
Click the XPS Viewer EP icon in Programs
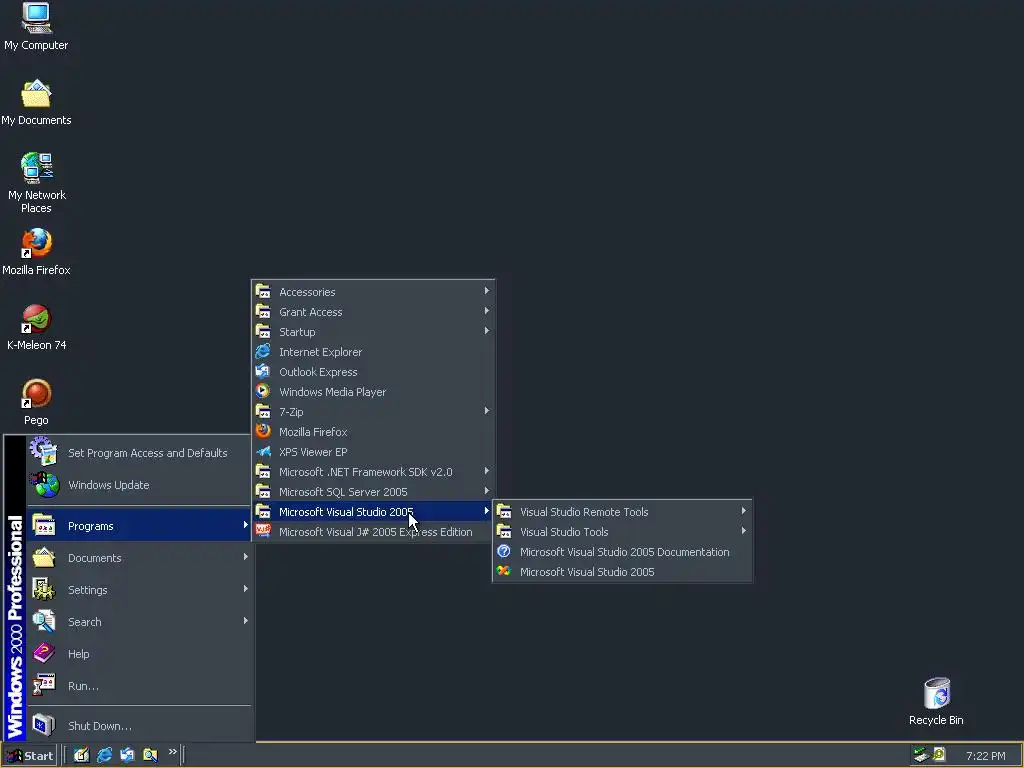click(263, 451)
